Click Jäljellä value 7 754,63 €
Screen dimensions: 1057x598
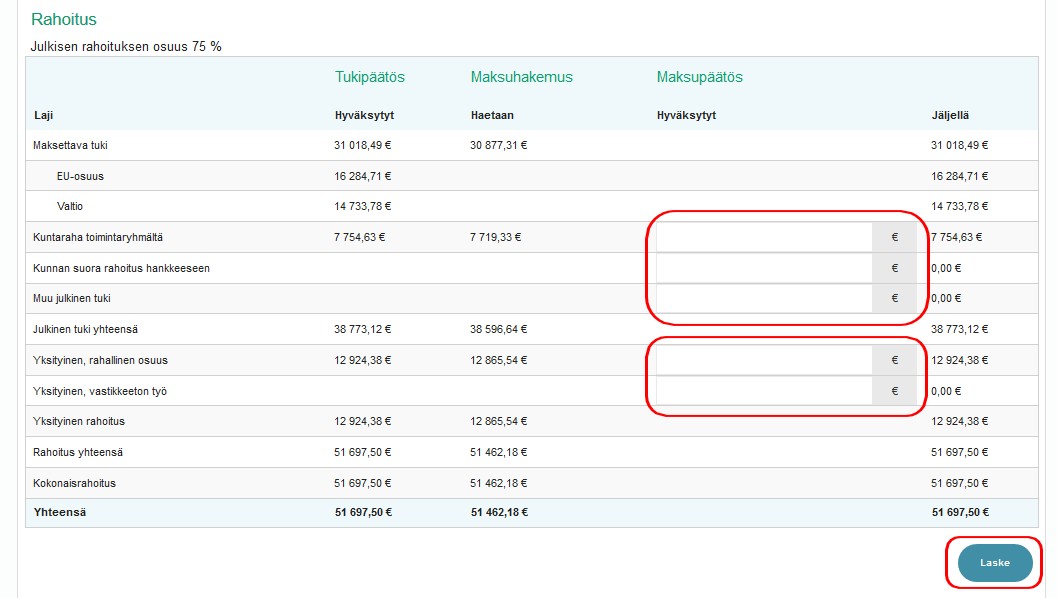click(x=957, y=237)
